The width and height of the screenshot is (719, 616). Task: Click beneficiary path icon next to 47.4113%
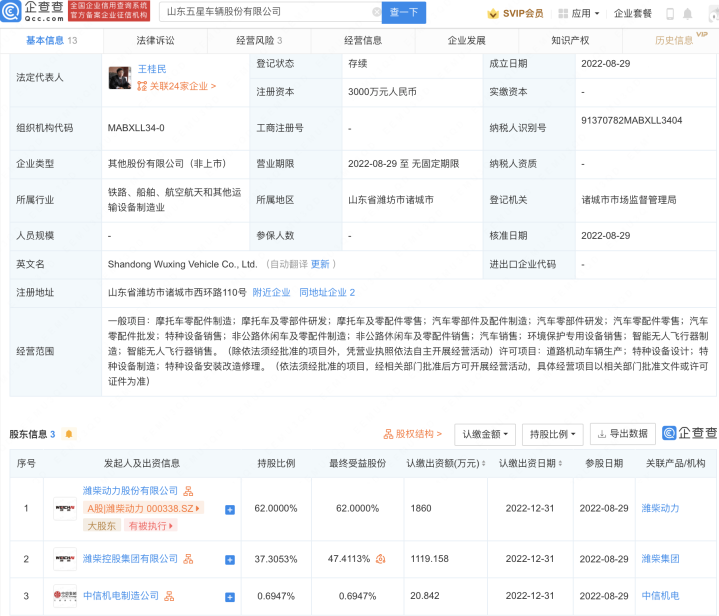(381, 559)
